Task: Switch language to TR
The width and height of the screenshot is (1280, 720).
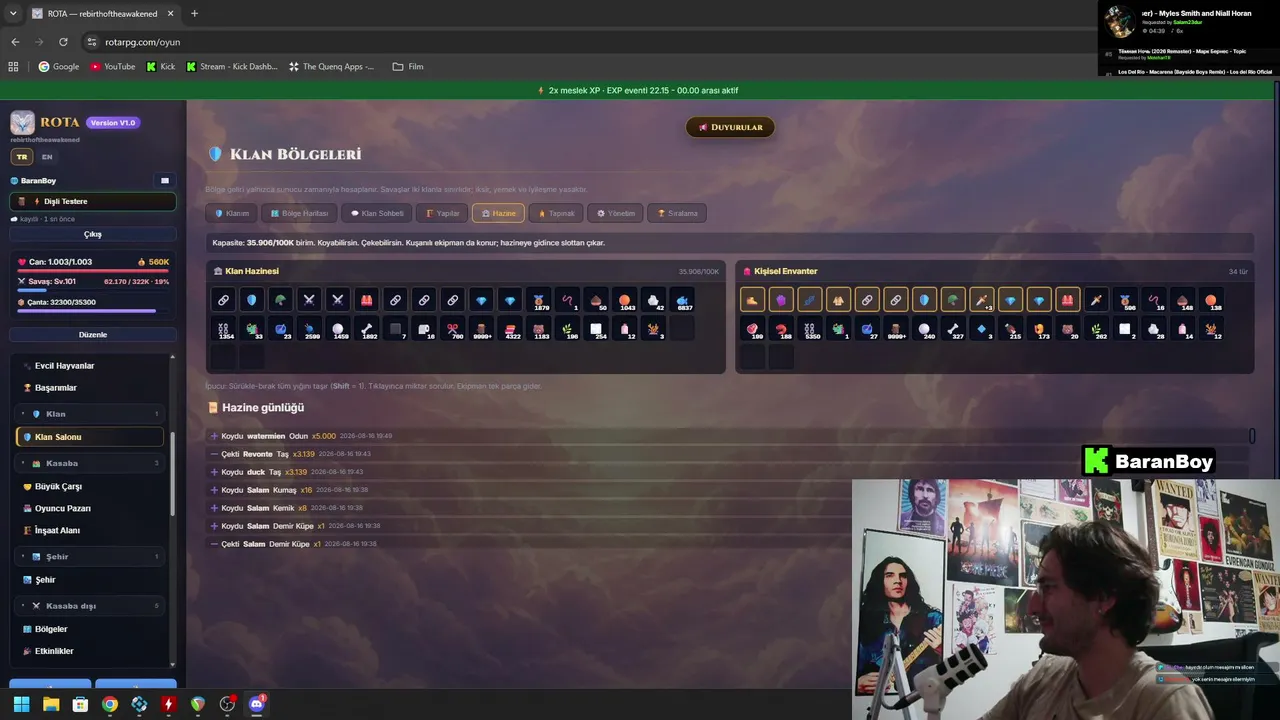Action: click(22, 157)
